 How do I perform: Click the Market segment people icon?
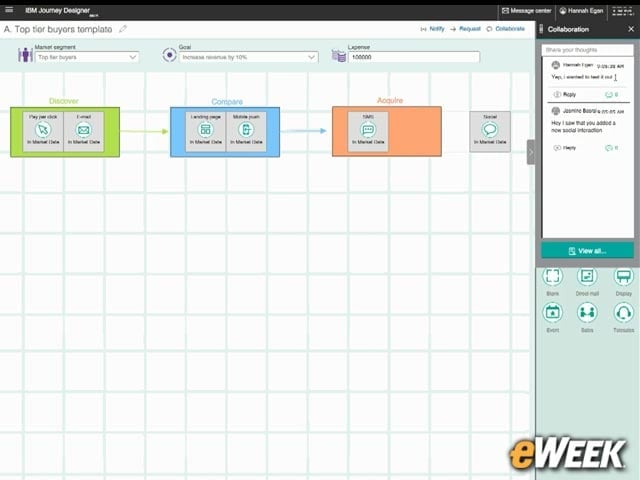coord(25,55)
